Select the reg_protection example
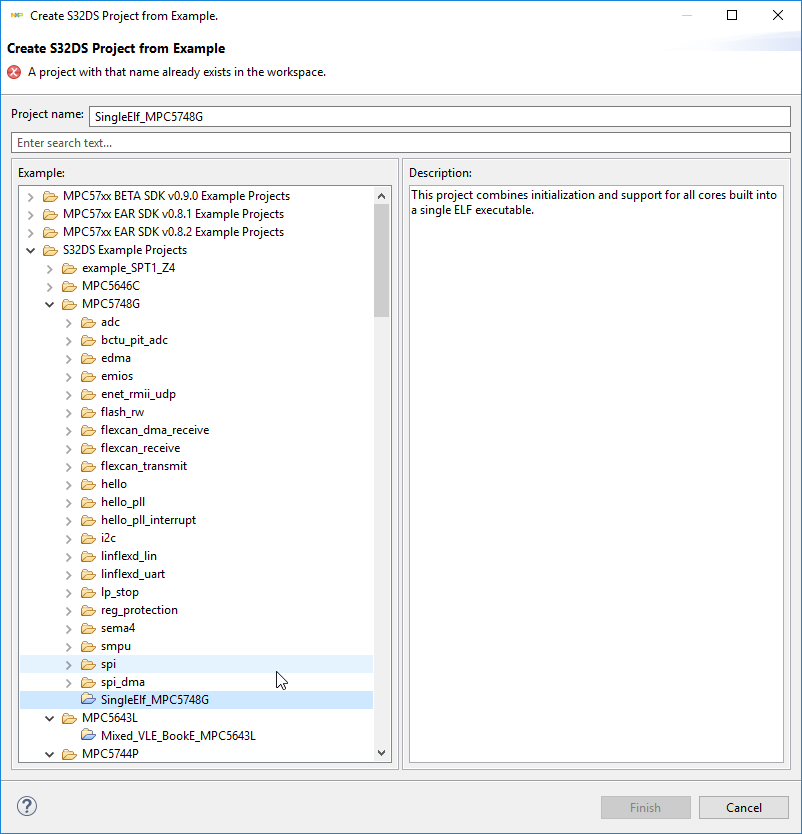This screenshot has height=834, width=802. [x=139, y=610]
